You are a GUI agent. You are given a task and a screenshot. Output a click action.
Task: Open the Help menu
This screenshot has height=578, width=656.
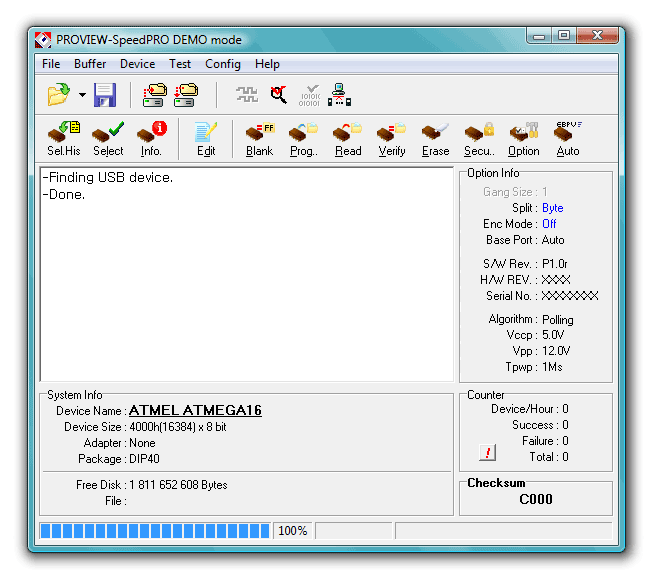click(x=267, y=64)
